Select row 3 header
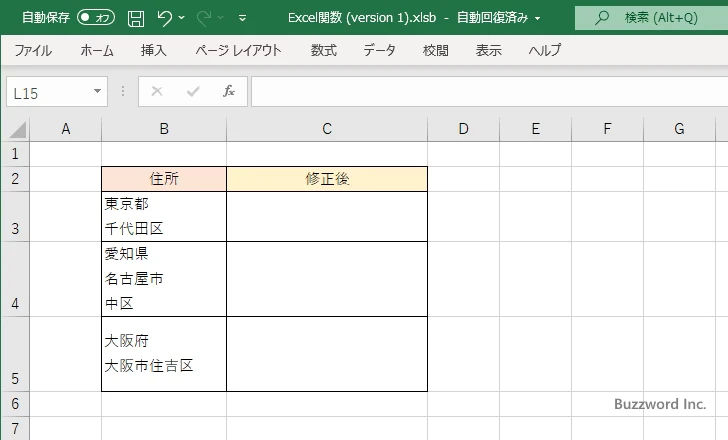This screenshot has width=728, height=440. point(15,217)
